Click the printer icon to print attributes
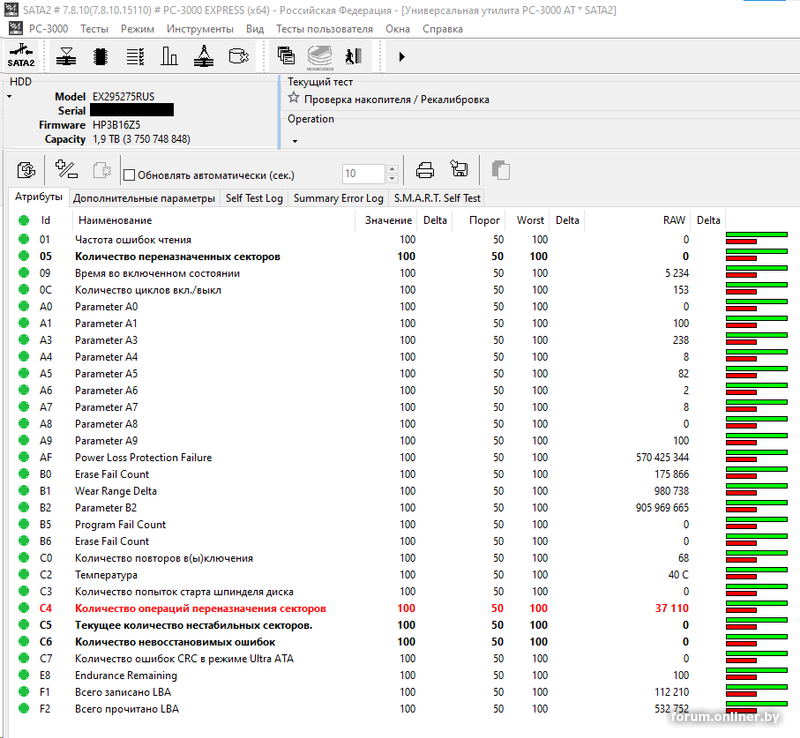Screen dimensions: 800x738 point(425,170)
